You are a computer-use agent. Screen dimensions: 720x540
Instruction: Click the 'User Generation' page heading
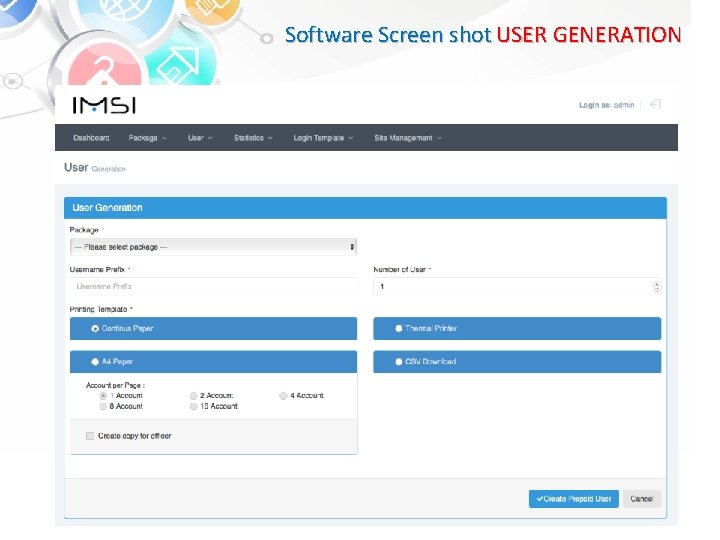tap(95, 168)
